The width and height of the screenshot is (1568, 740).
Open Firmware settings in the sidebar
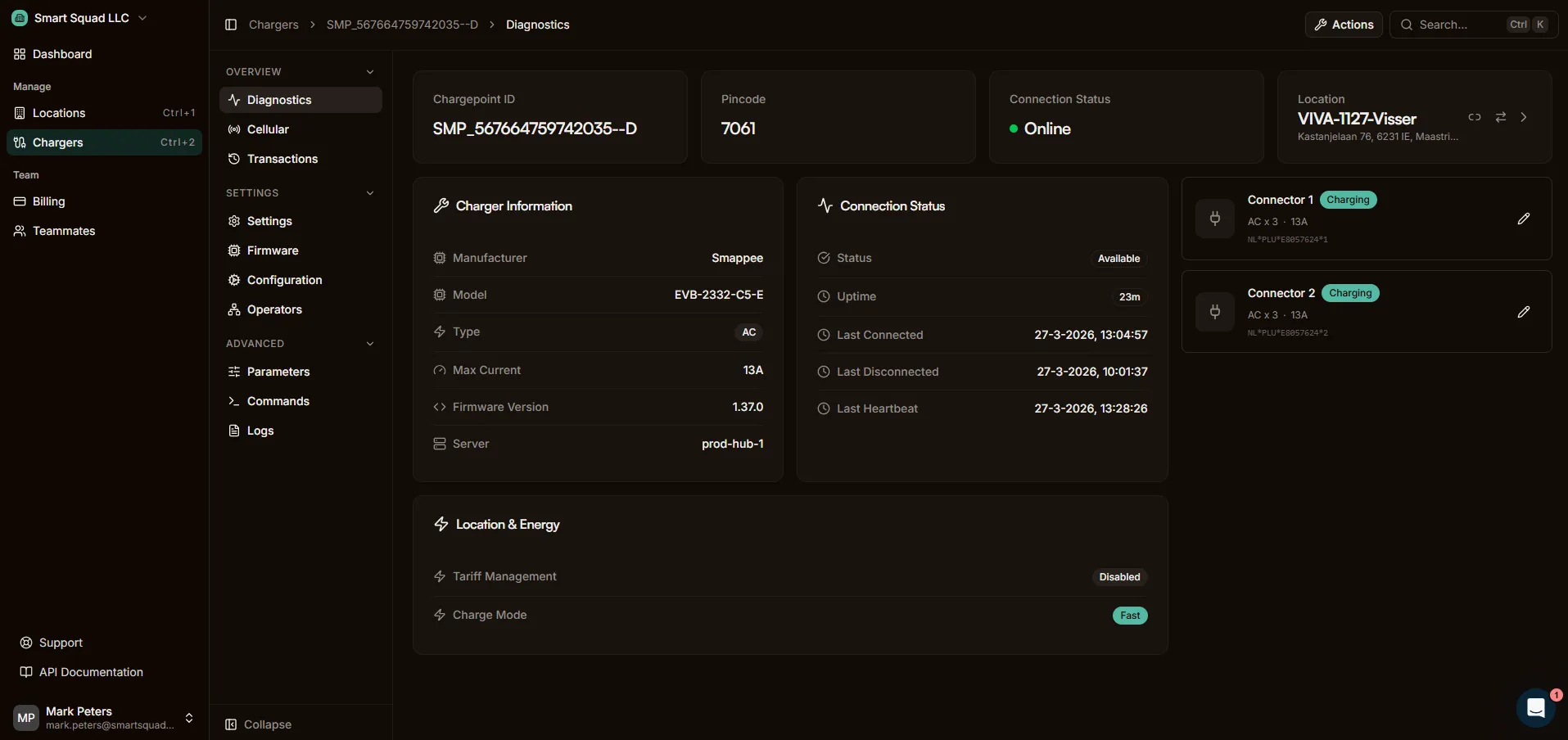(x=271, y=250)
